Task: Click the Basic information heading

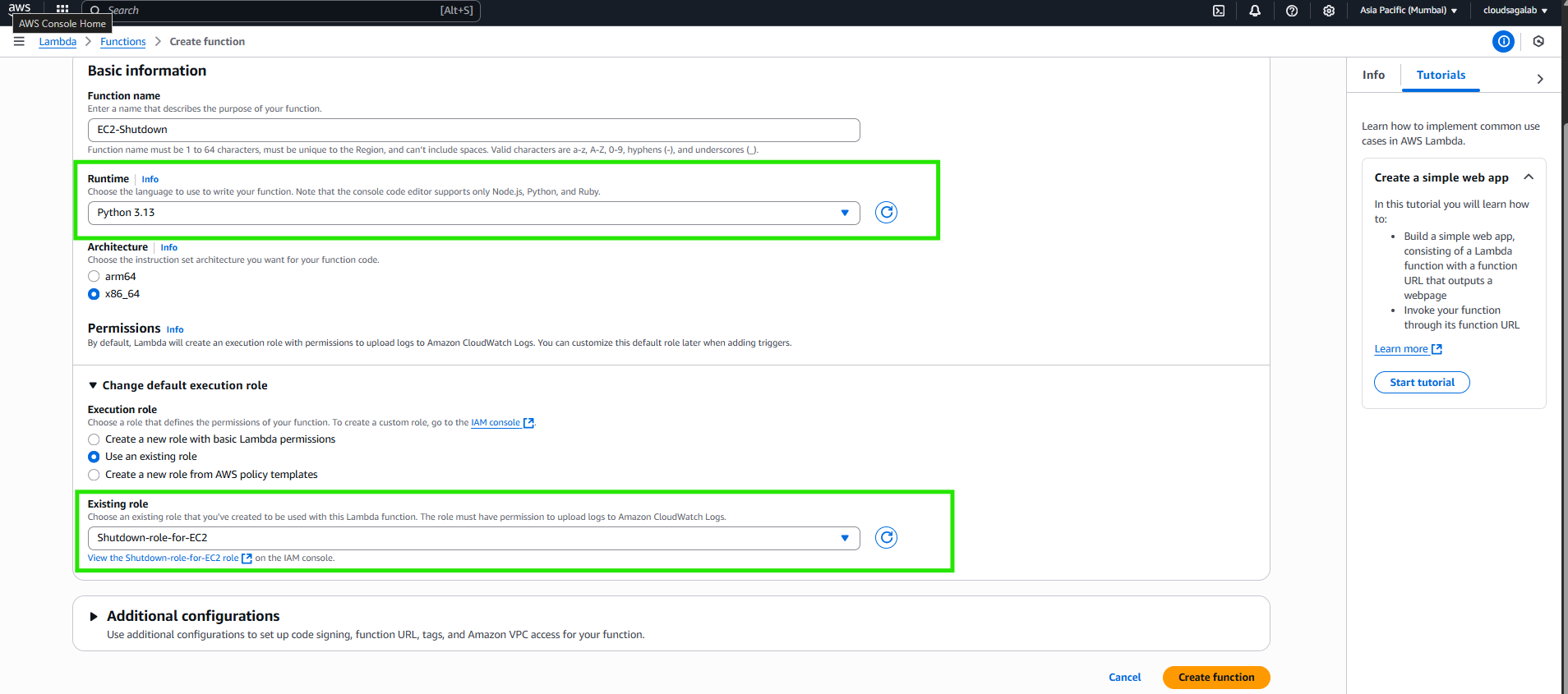Action: 147,71
